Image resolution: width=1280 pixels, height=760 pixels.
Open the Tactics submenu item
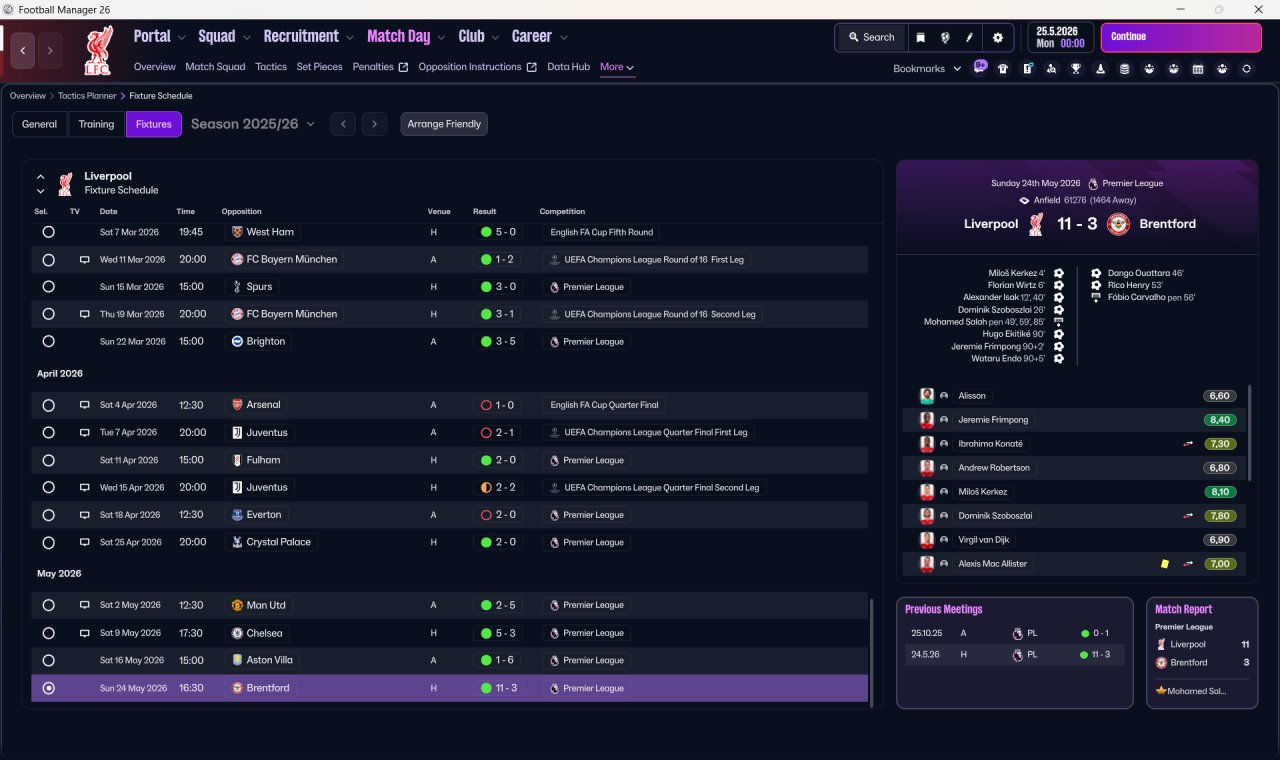[x=271, y=67]
